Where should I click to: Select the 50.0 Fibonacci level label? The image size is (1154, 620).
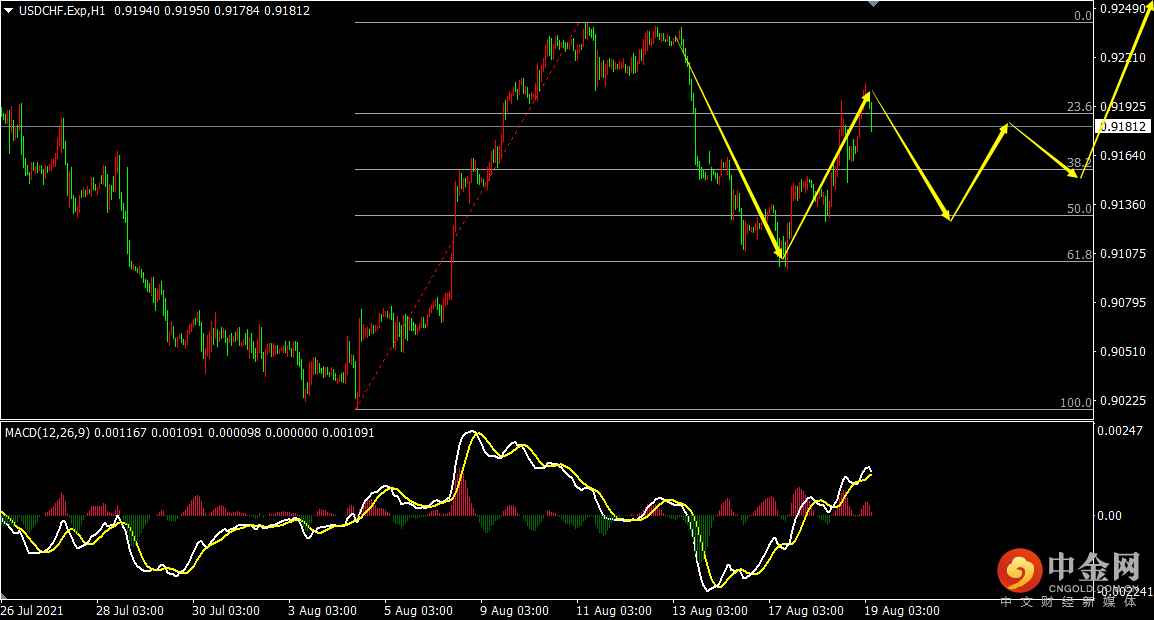1080,208
